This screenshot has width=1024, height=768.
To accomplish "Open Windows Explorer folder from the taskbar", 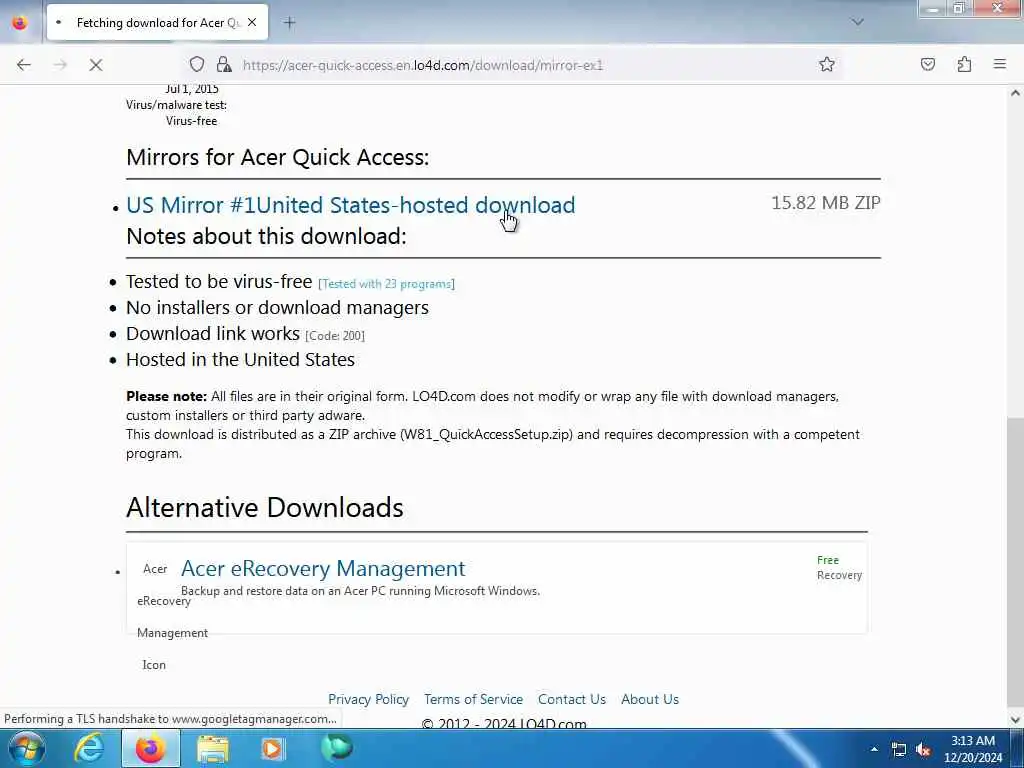I will click(x=213, y=749).
